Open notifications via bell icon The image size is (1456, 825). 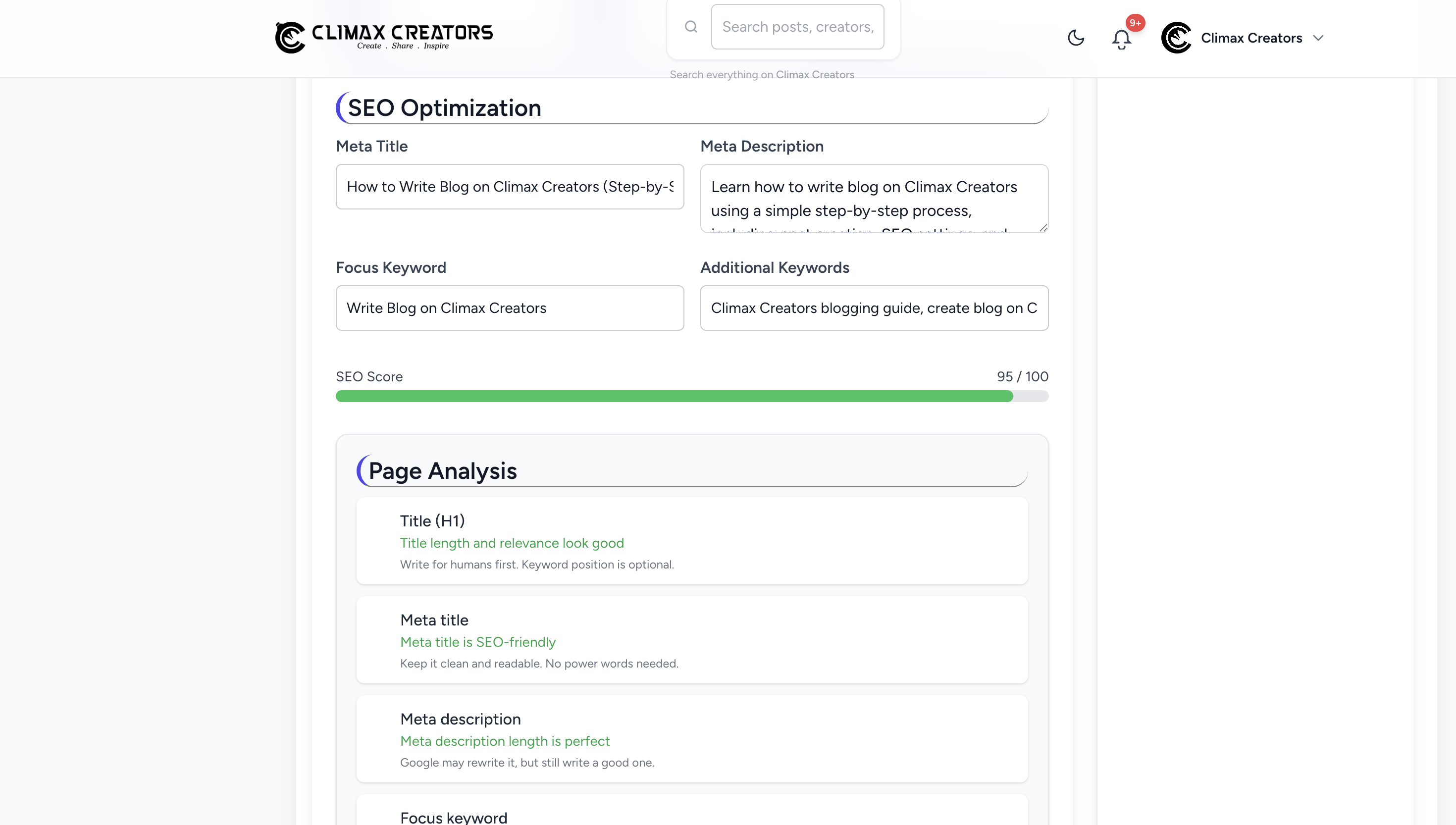click(x=1121, y=39)
